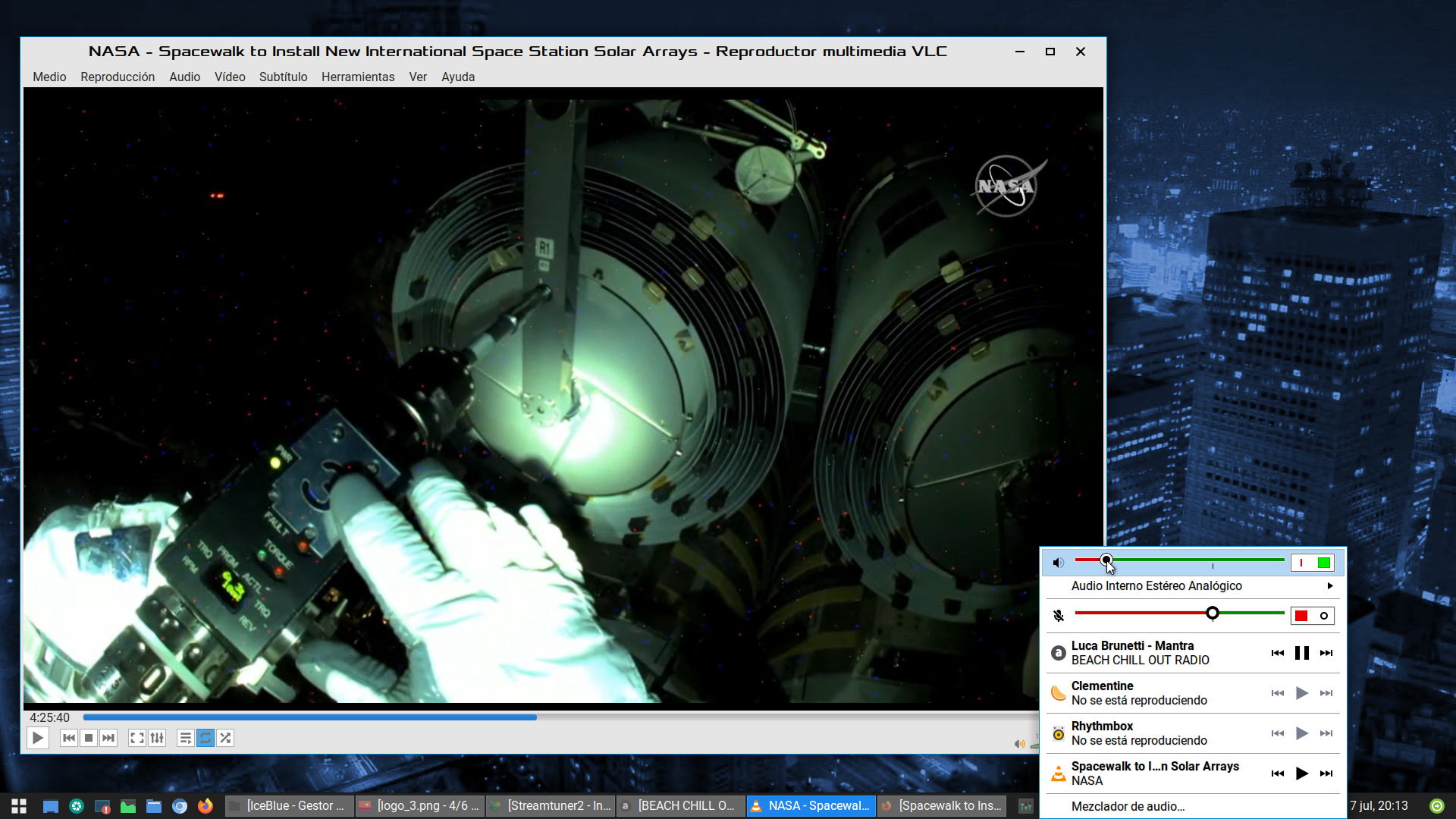The image size is (1456, 819).
Task: Previous track for BEACH CHILL OUT RADIO
Action: point(1278,653)
